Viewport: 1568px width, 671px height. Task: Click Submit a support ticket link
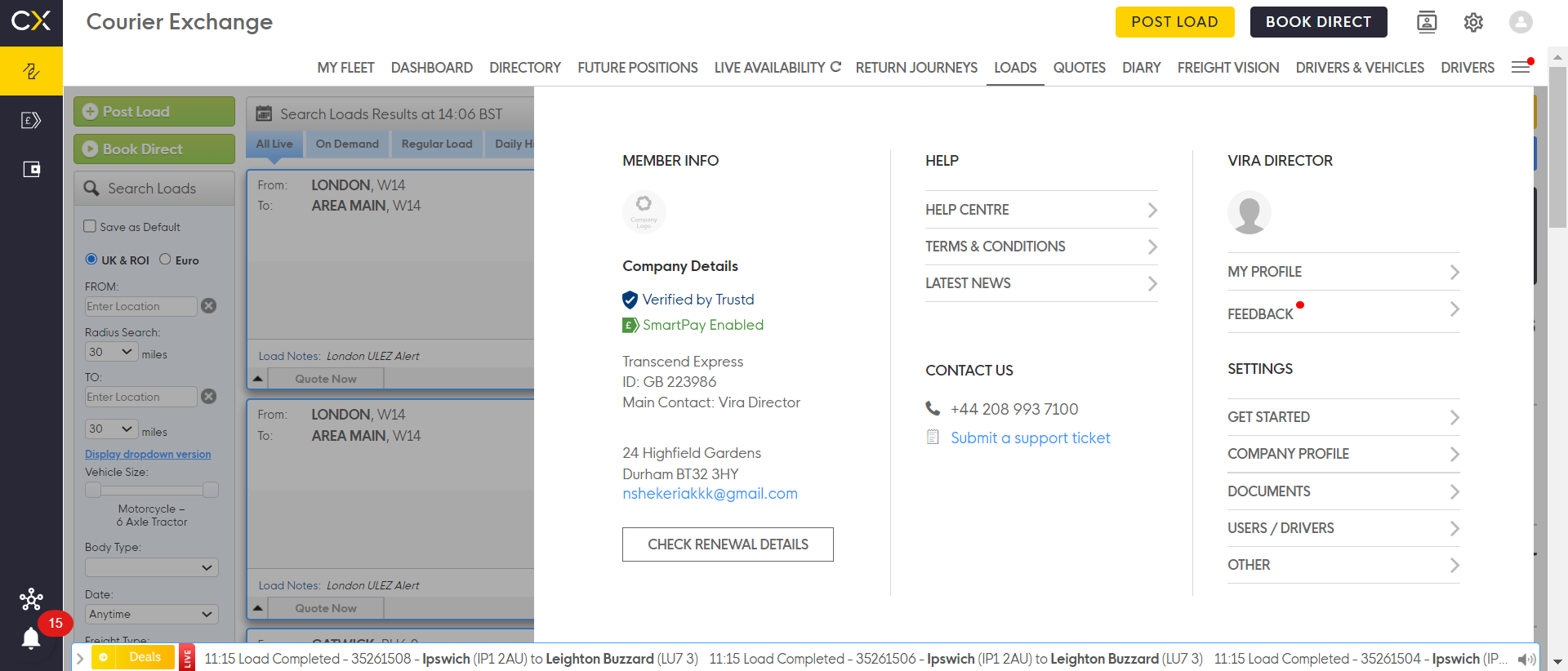tap(1031, 438)
